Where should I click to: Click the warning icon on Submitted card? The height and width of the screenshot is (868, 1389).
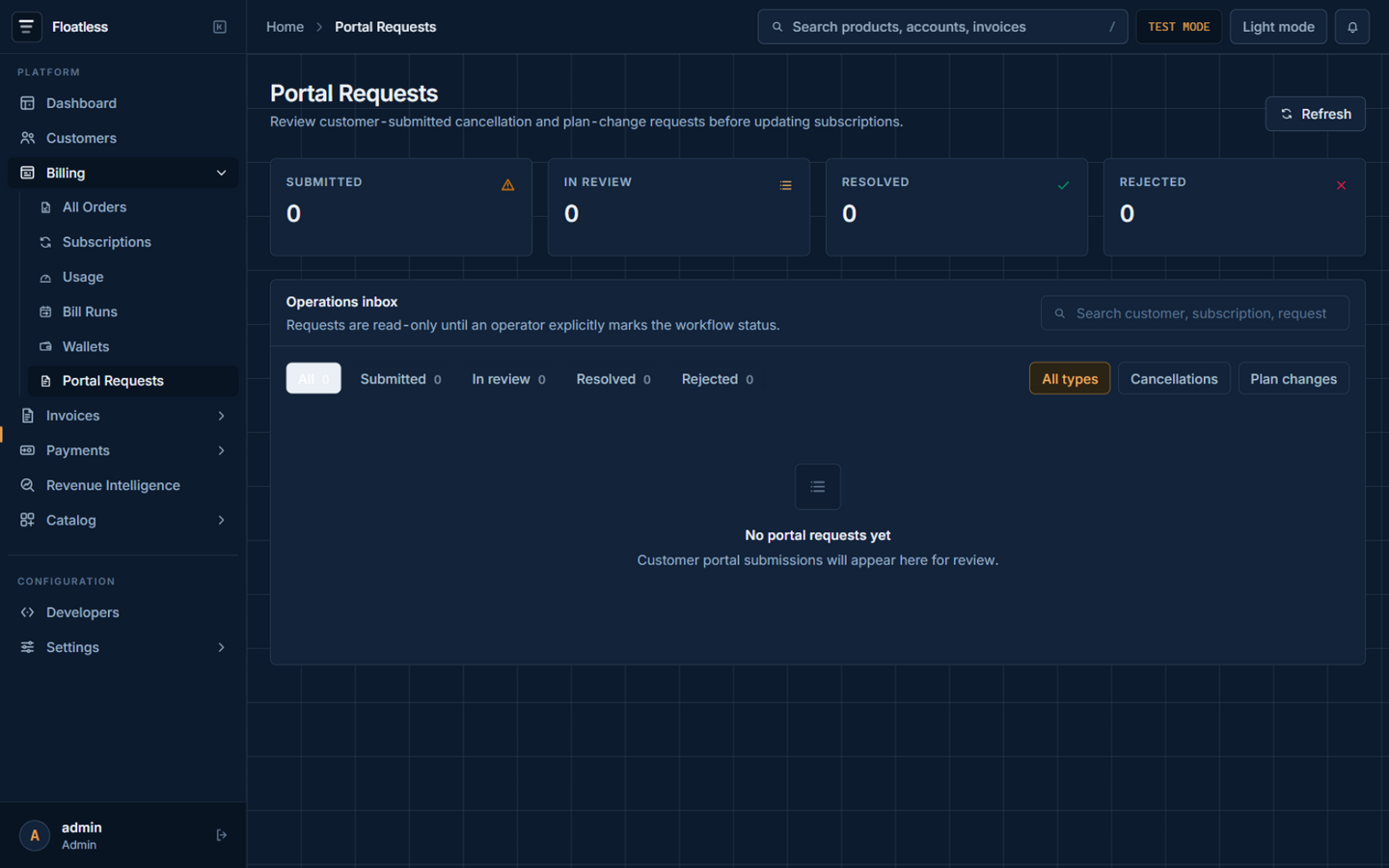click(x=507, y=185)
